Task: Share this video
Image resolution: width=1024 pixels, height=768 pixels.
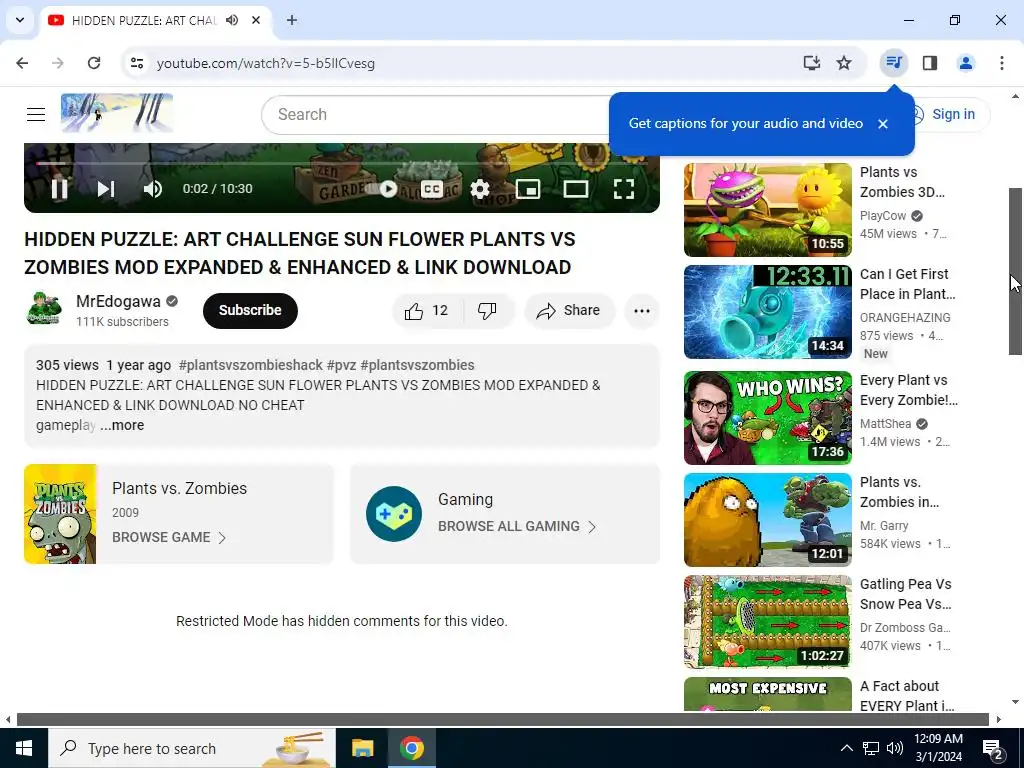Action: (569, 311)
